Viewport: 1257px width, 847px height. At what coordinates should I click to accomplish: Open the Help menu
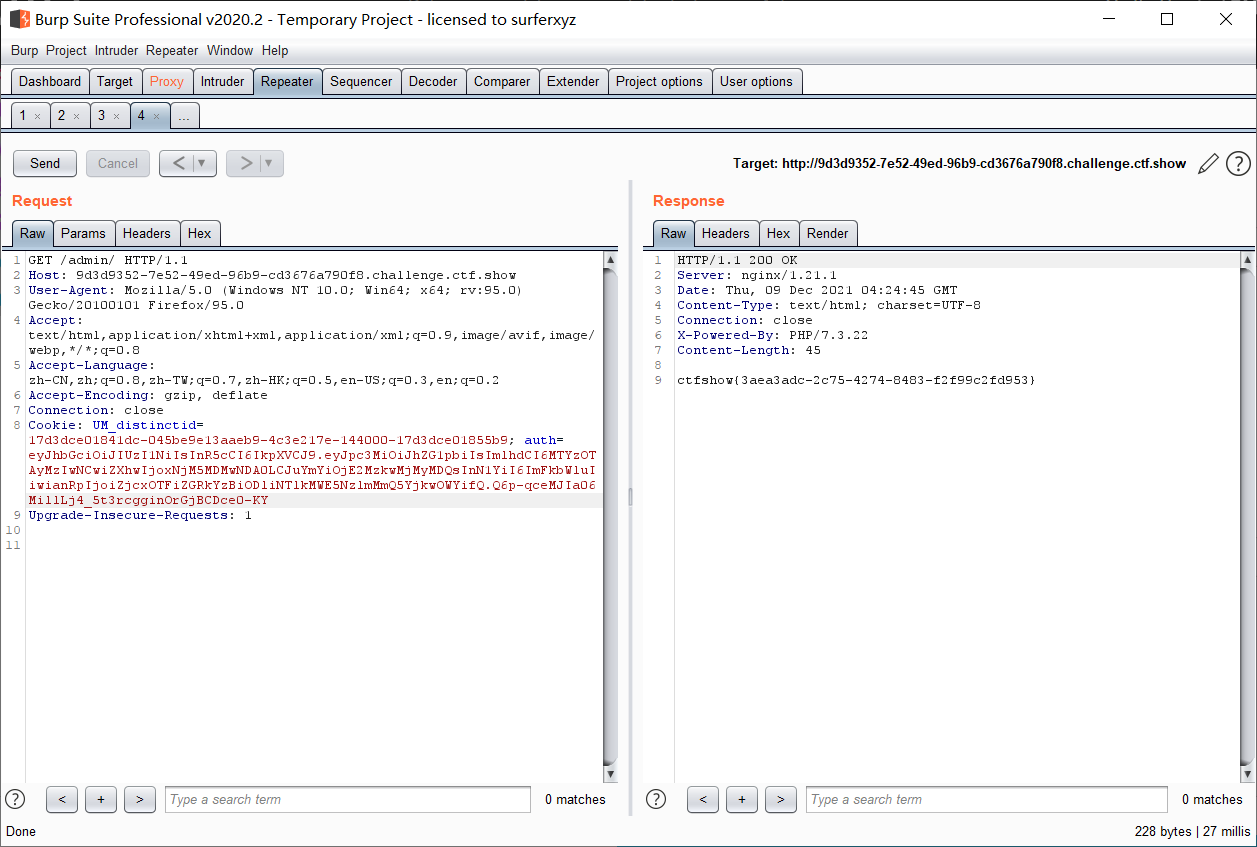click(x=275, y=50)
